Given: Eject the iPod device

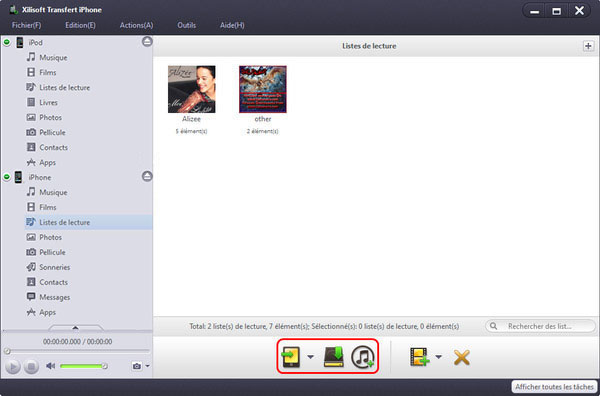Looking at the screenshot, I should tap(147, 41).
